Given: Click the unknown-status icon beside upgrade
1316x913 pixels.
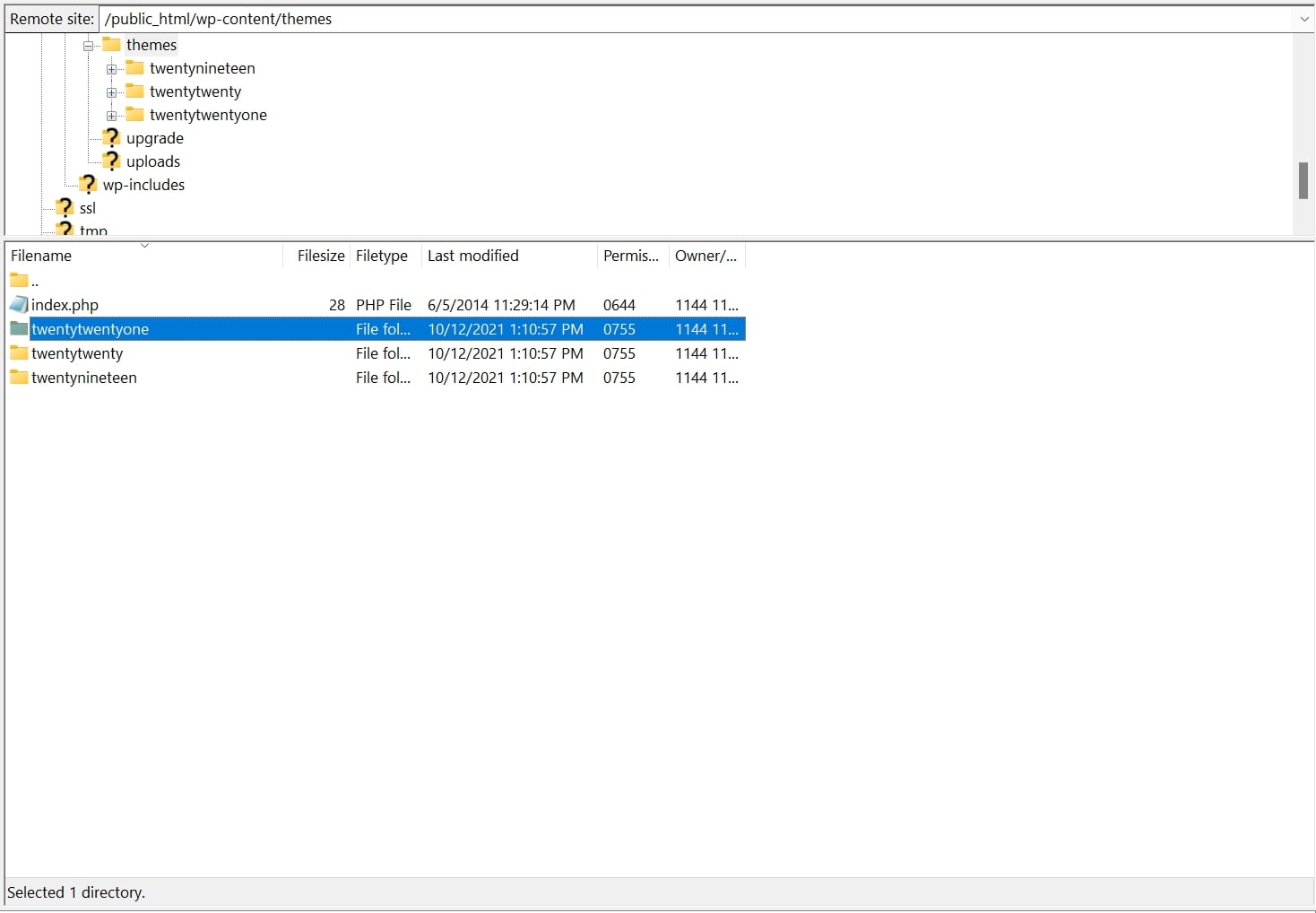Looking at the screenshot, I should coord(111,138).
